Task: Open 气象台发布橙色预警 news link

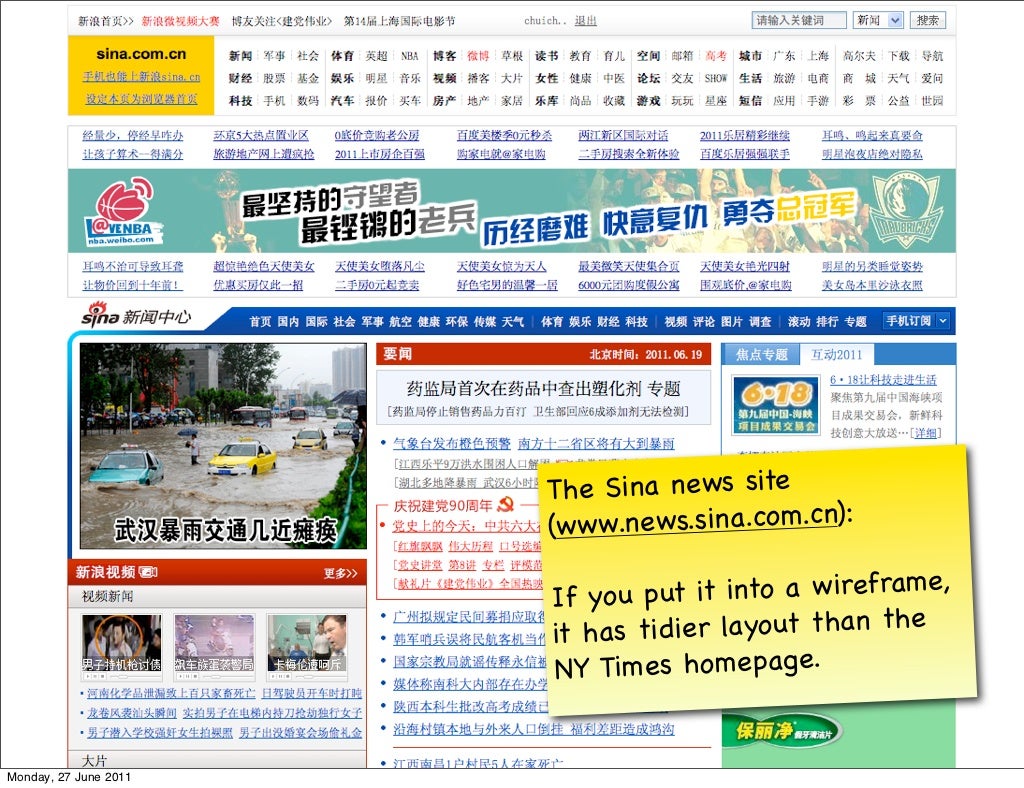Action: tap(451, 444)
